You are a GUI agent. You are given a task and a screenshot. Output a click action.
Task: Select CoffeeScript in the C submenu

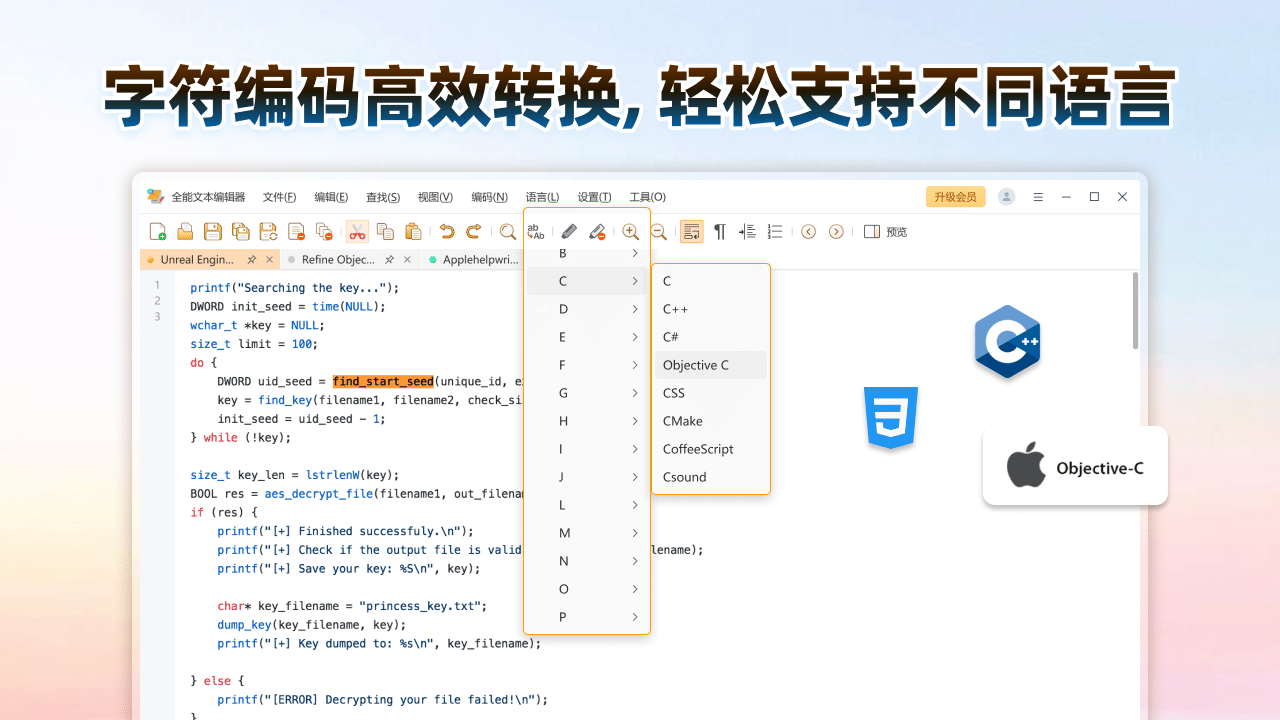698,449
